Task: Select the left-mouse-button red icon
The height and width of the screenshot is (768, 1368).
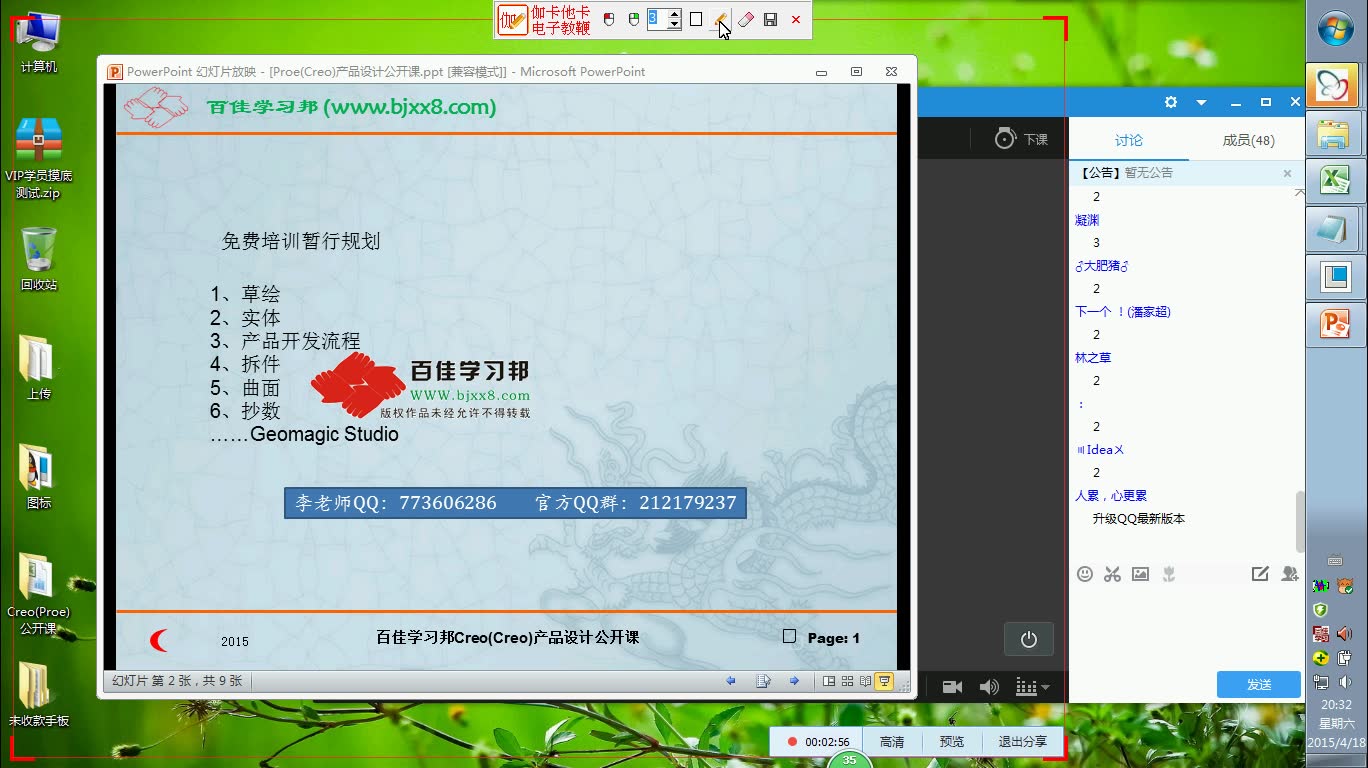Action: tap(609, 20)
